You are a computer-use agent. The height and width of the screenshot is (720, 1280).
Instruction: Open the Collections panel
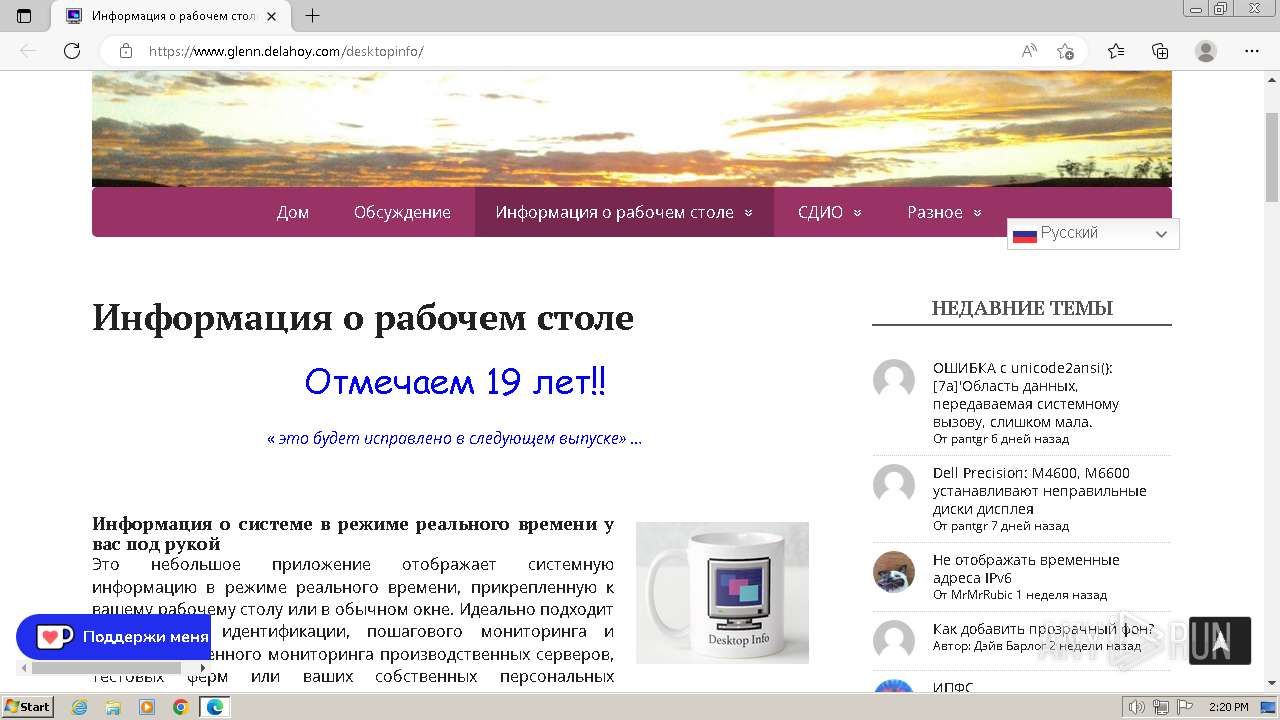1160,51
